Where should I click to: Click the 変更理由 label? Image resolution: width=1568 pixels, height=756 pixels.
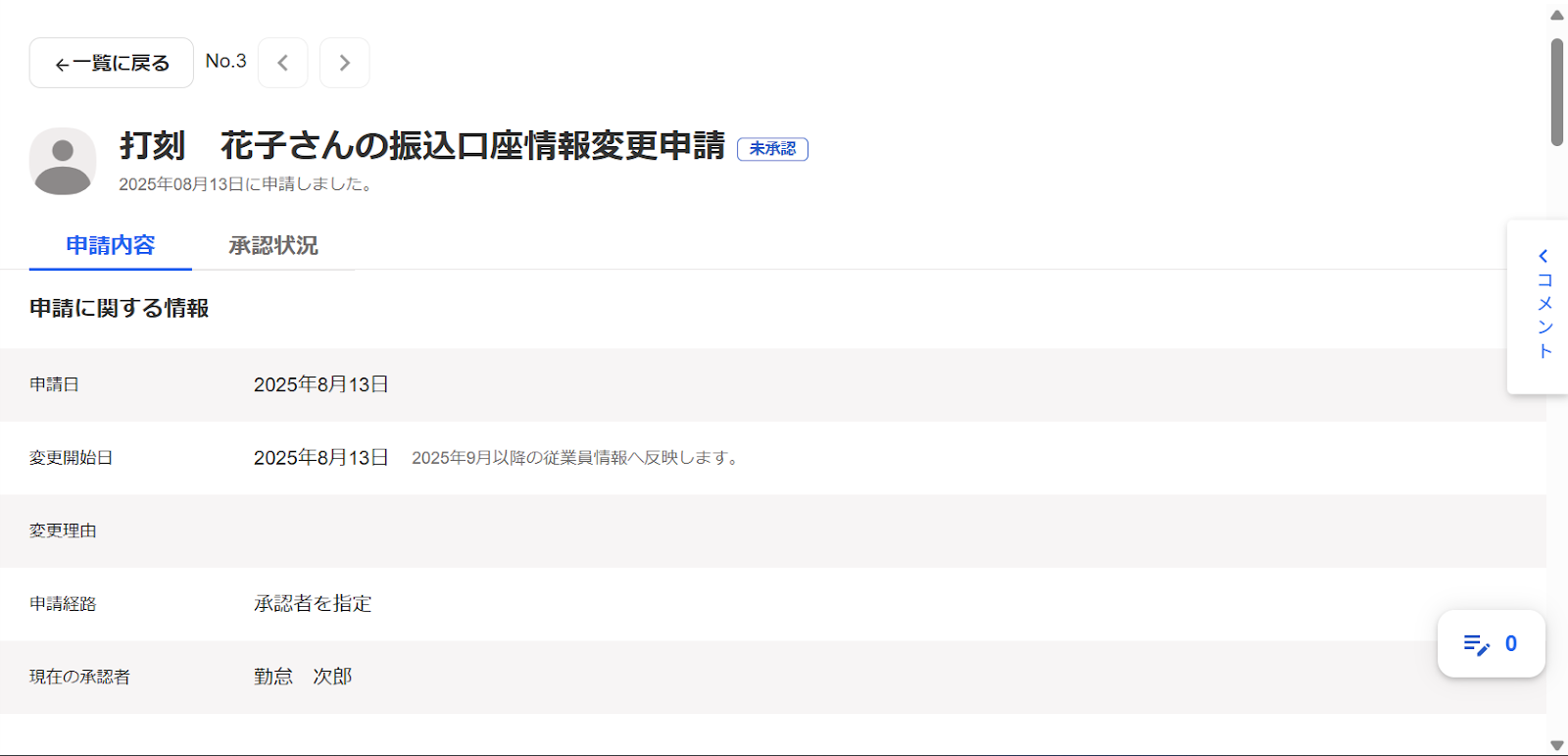coord(64,530)
